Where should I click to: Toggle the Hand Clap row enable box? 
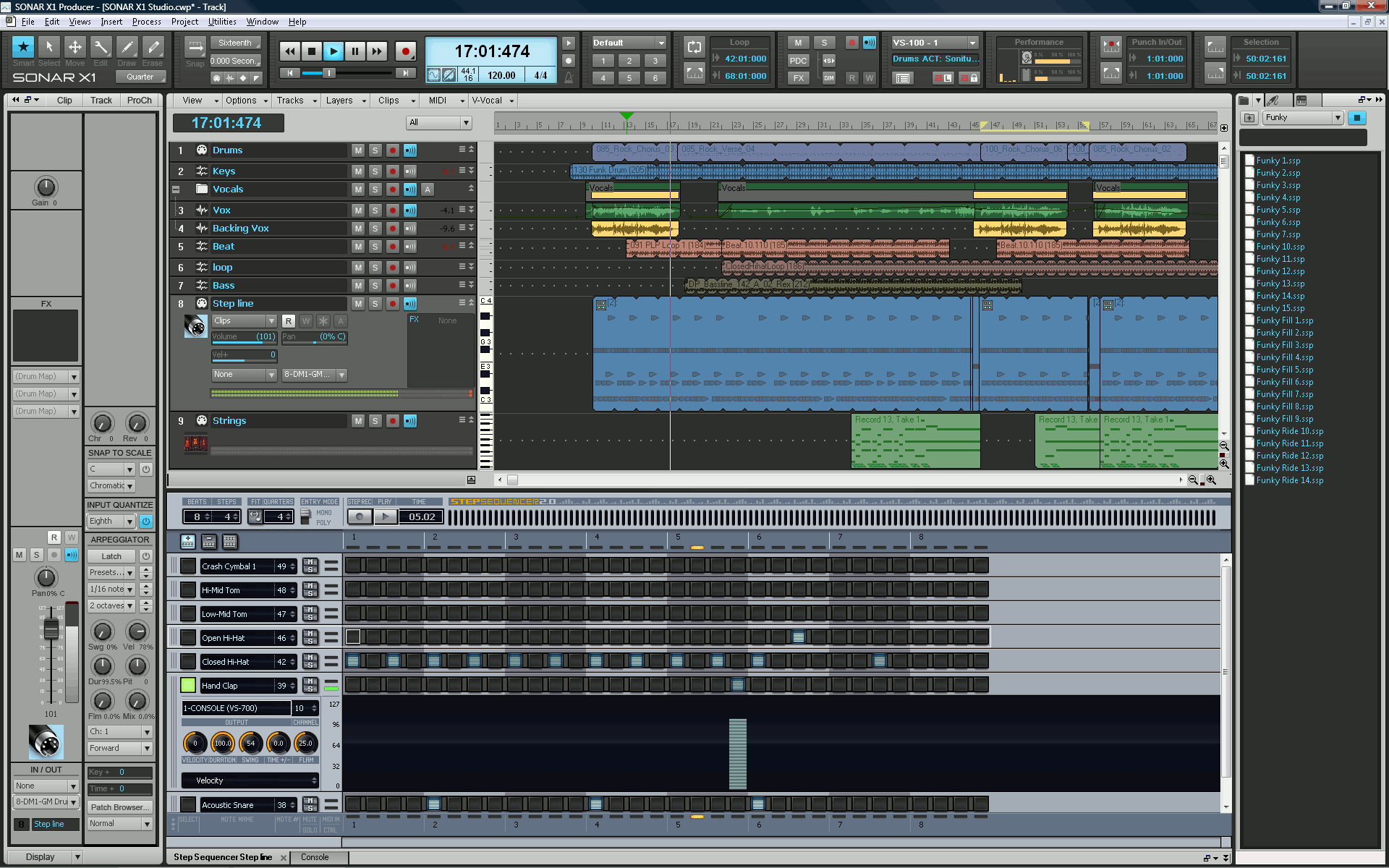188,685
